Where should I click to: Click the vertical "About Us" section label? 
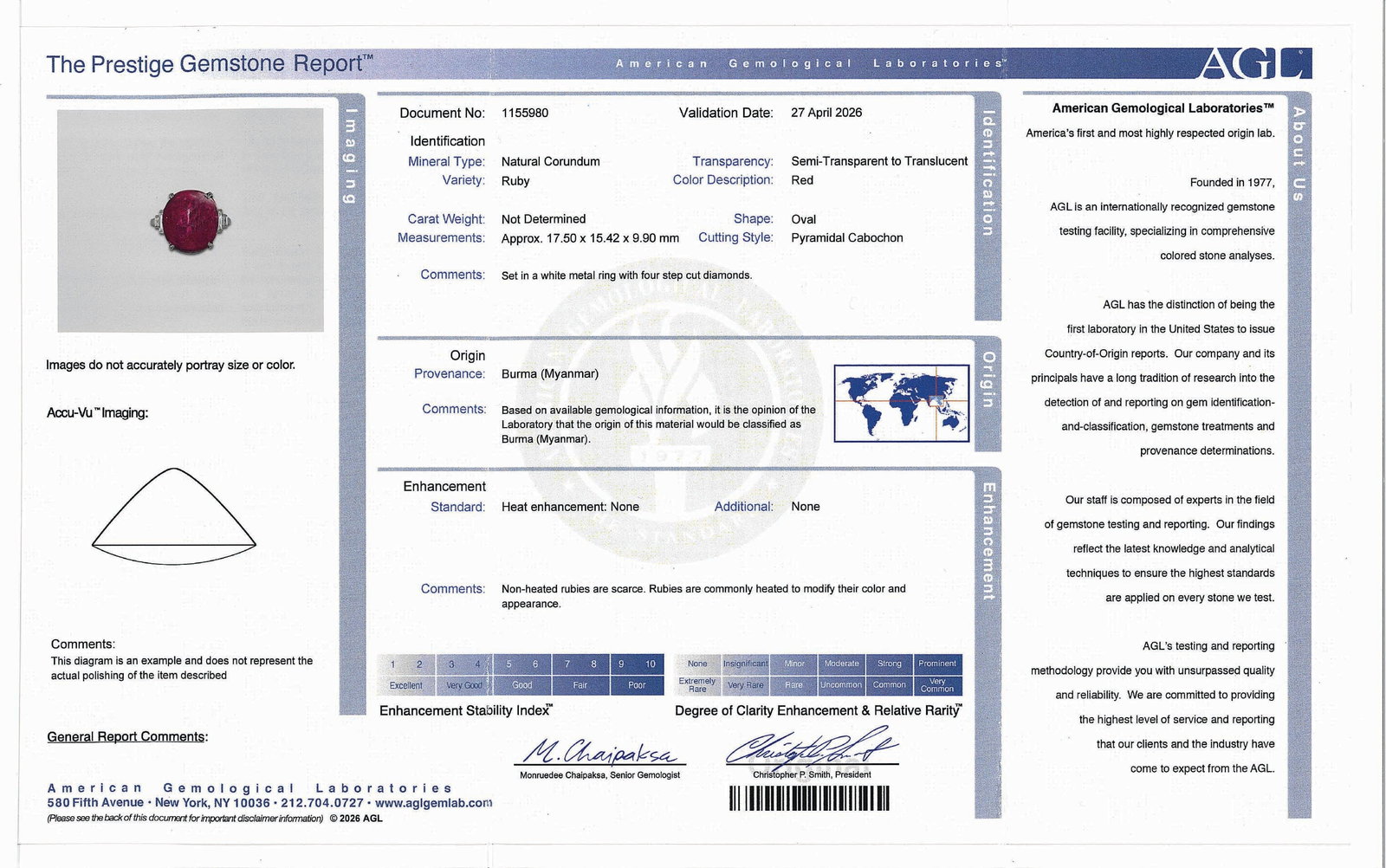(1298, 154)
